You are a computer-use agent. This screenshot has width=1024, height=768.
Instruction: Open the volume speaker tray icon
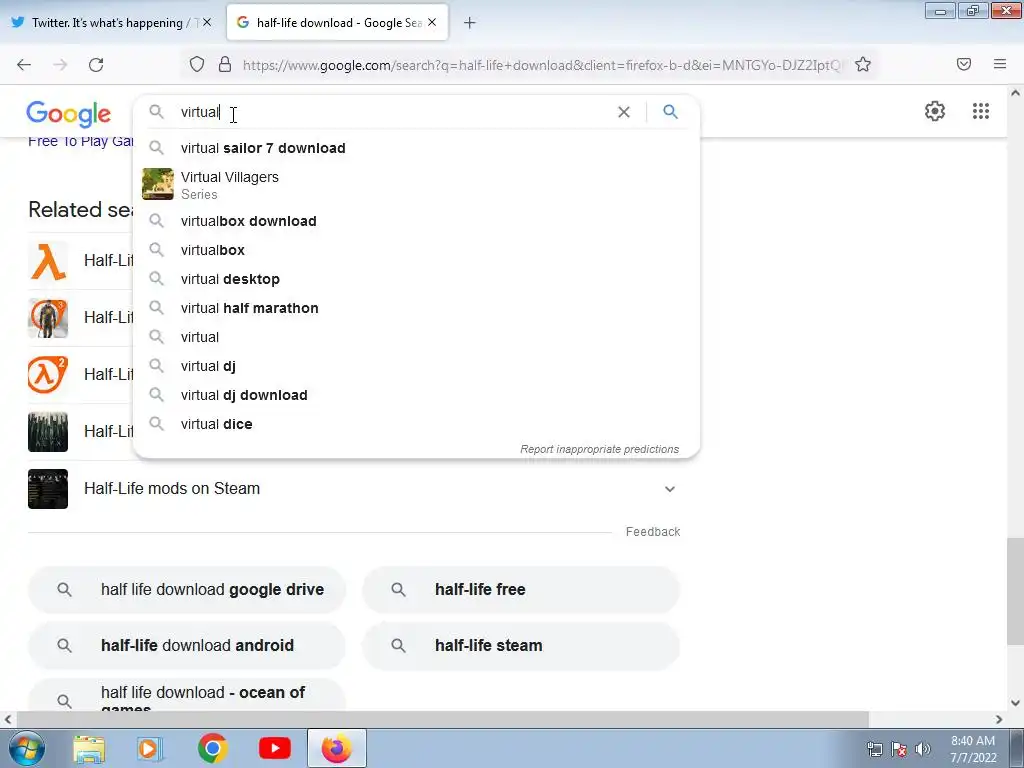[x=923, y=749]
